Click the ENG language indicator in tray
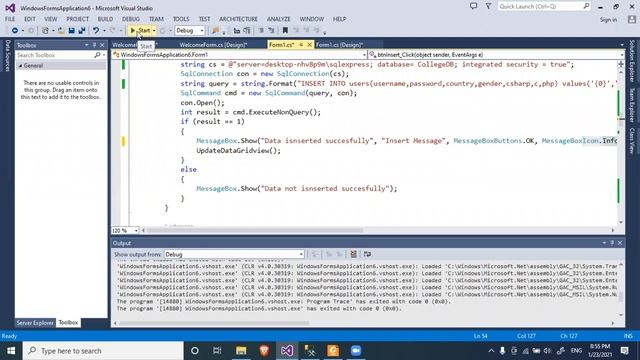 [x=576, y=351]
